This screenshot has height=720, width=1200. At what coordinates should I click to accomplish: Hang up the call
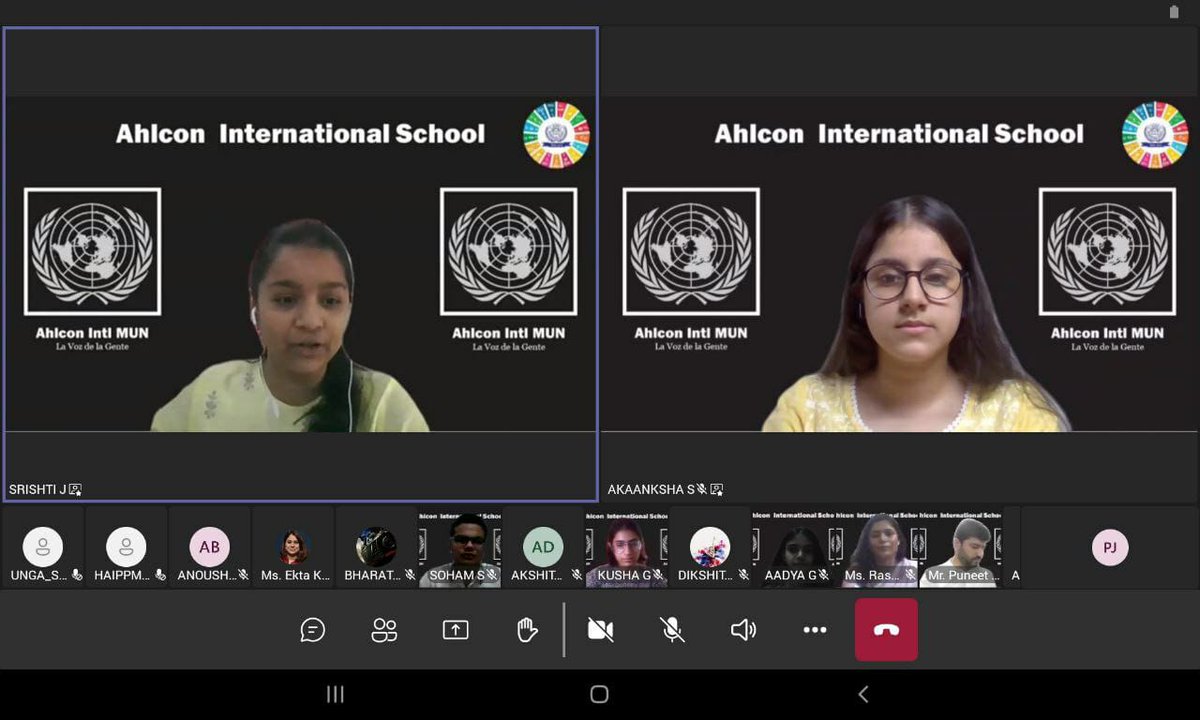click(886, 630)
